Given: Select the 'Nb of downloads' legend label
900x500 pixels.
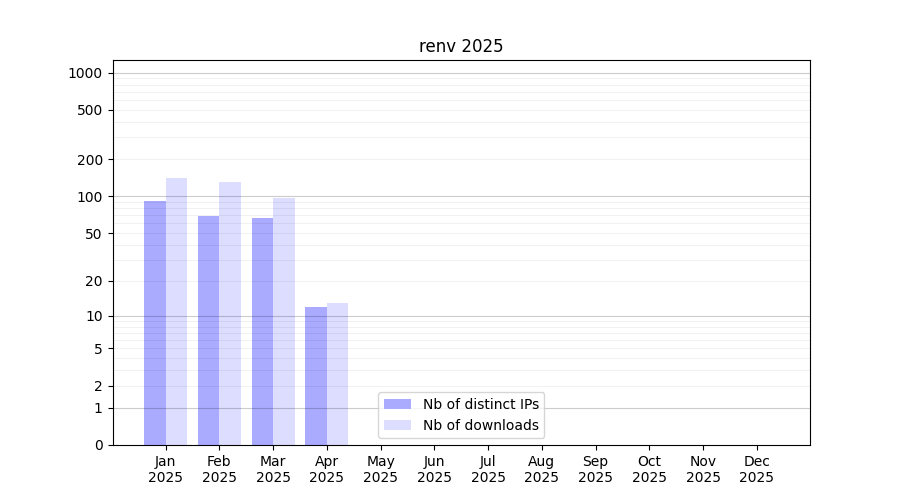Looking at the screenshot, I should point(480,425).
